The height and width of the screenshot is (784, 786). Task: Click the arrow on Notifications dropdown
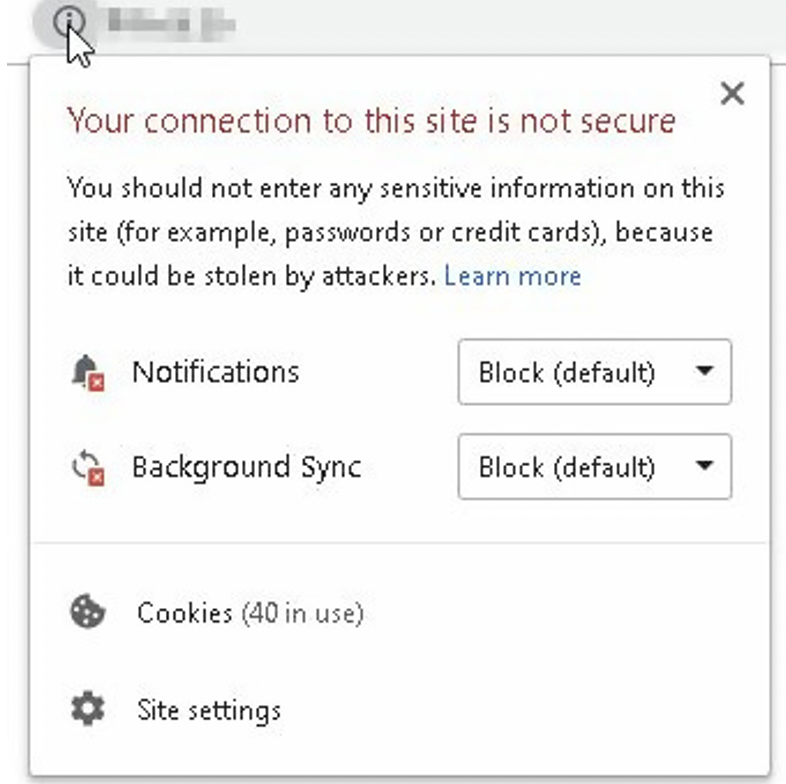tap(705, 371)
